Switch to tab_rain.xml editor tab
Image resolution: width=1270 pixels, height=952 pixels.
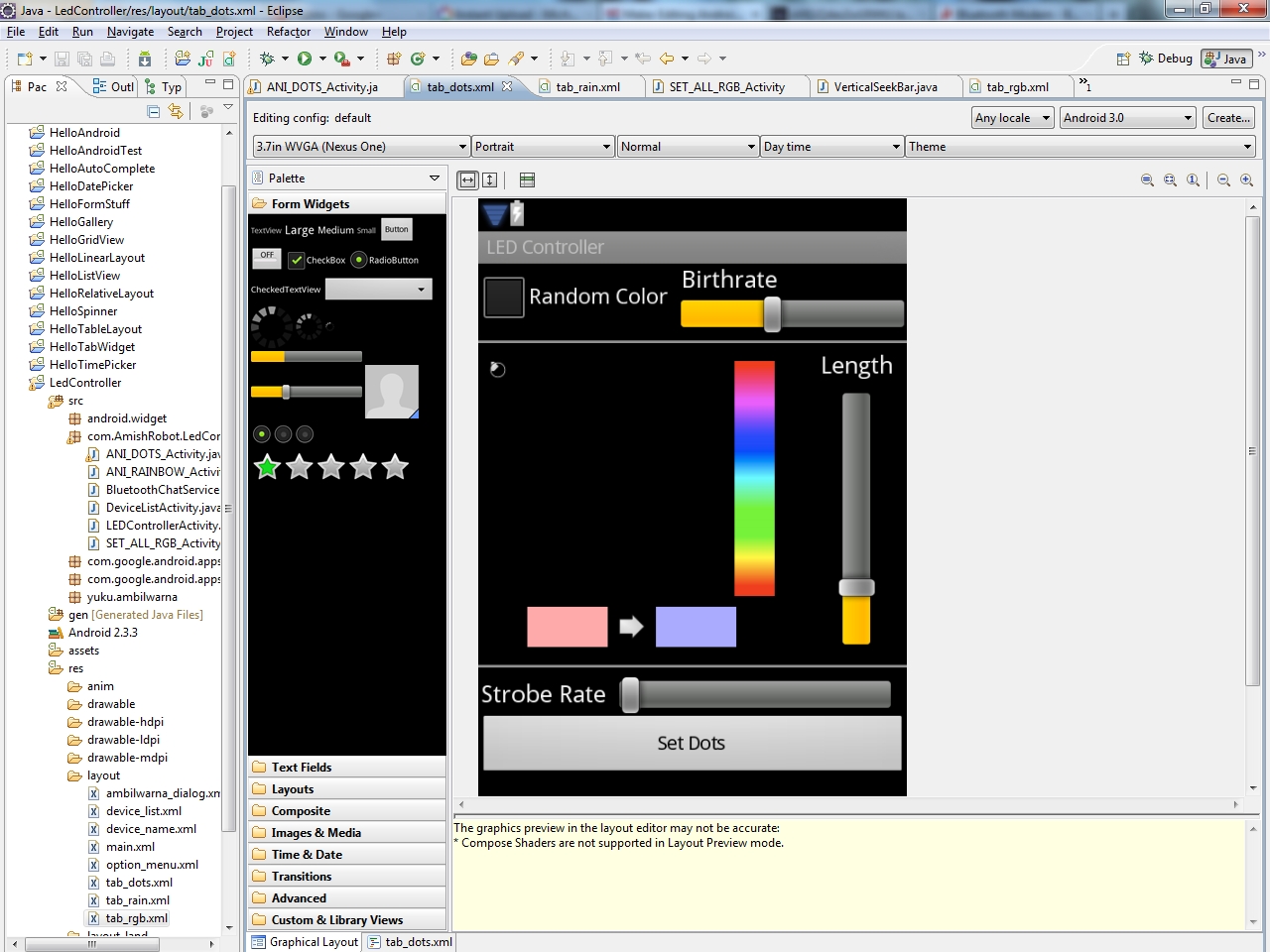click(x=587, y=87)
